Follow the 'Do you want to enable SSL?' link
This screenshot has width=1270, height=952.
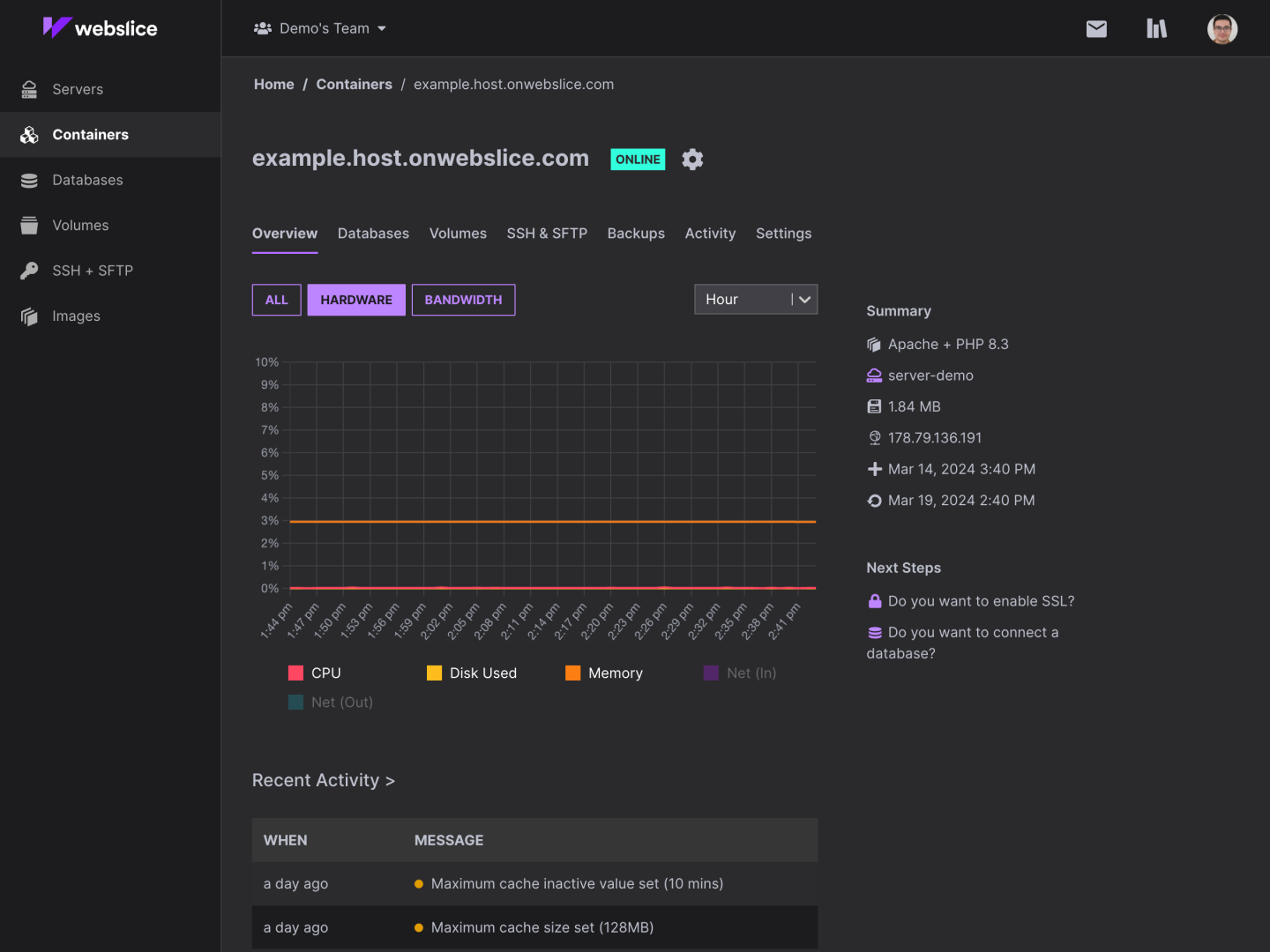click(x=981, y=600)
